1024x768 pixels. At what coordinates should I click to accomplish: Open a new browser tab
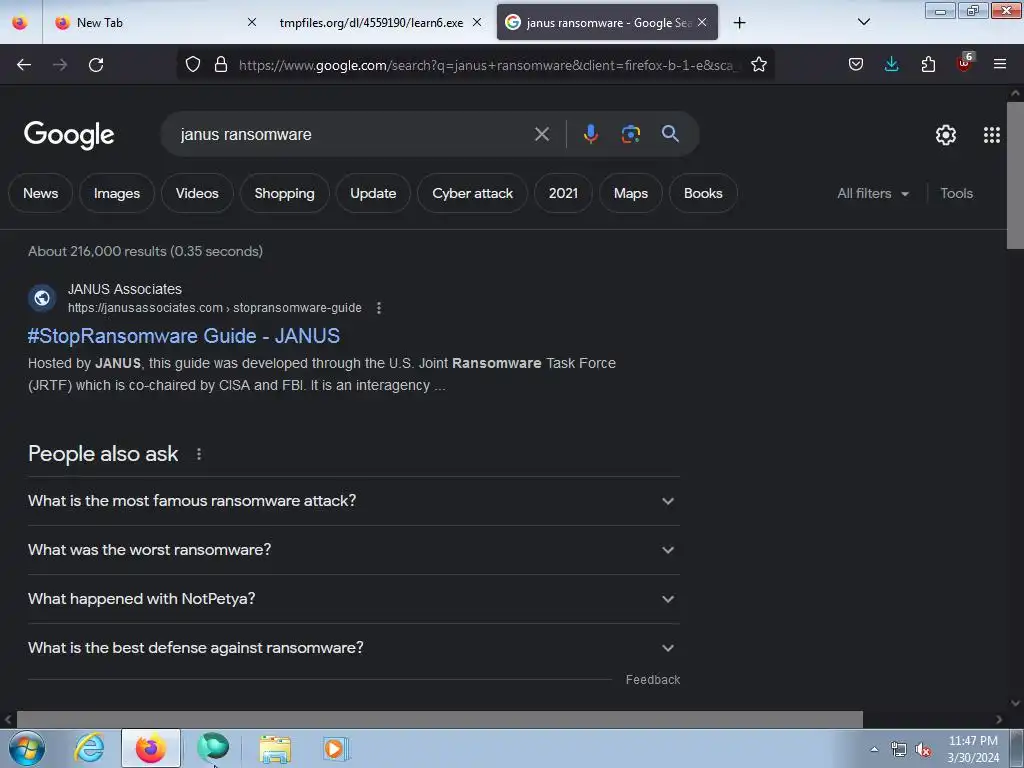[x=739, y=23]
